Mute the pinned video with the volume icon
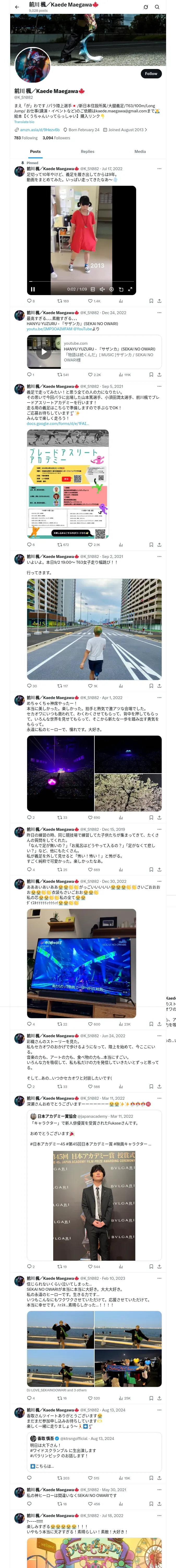 tap(102, 289)
